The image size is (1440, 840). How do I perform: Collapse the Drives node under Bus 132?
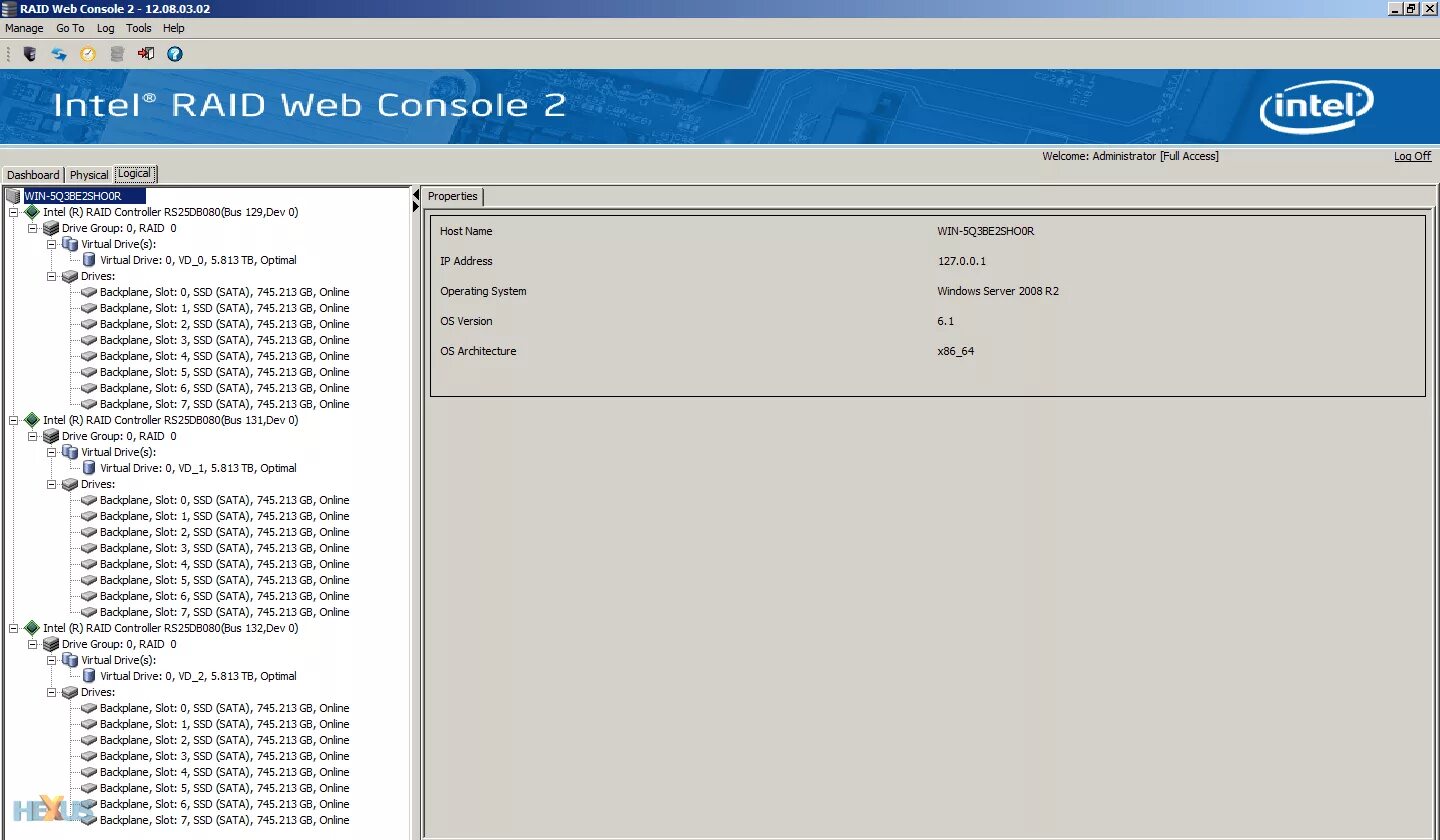pos(52,692)
